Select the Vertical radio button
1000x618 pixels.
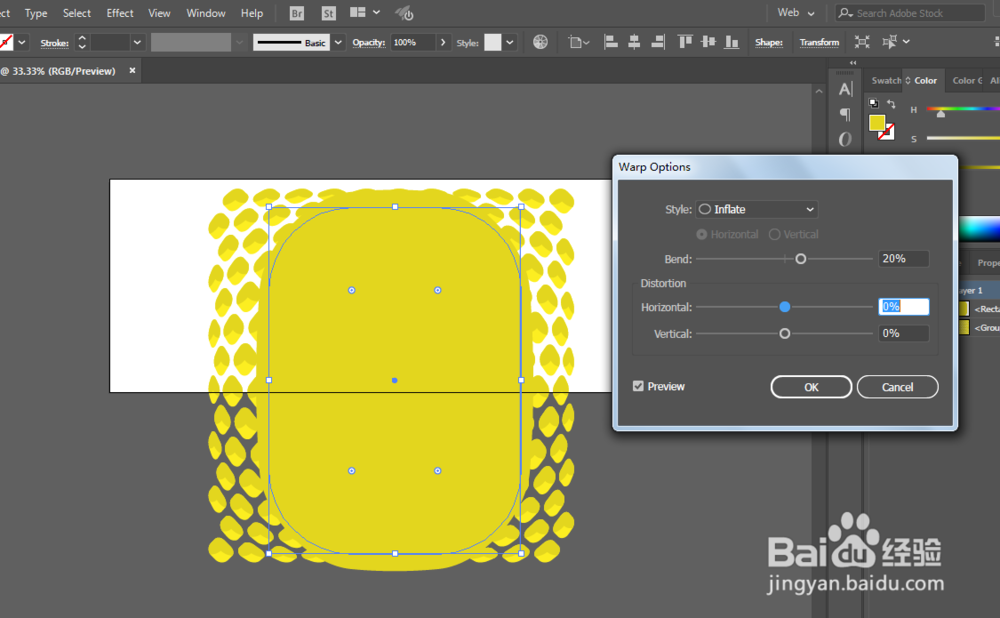tap(774, 234)
